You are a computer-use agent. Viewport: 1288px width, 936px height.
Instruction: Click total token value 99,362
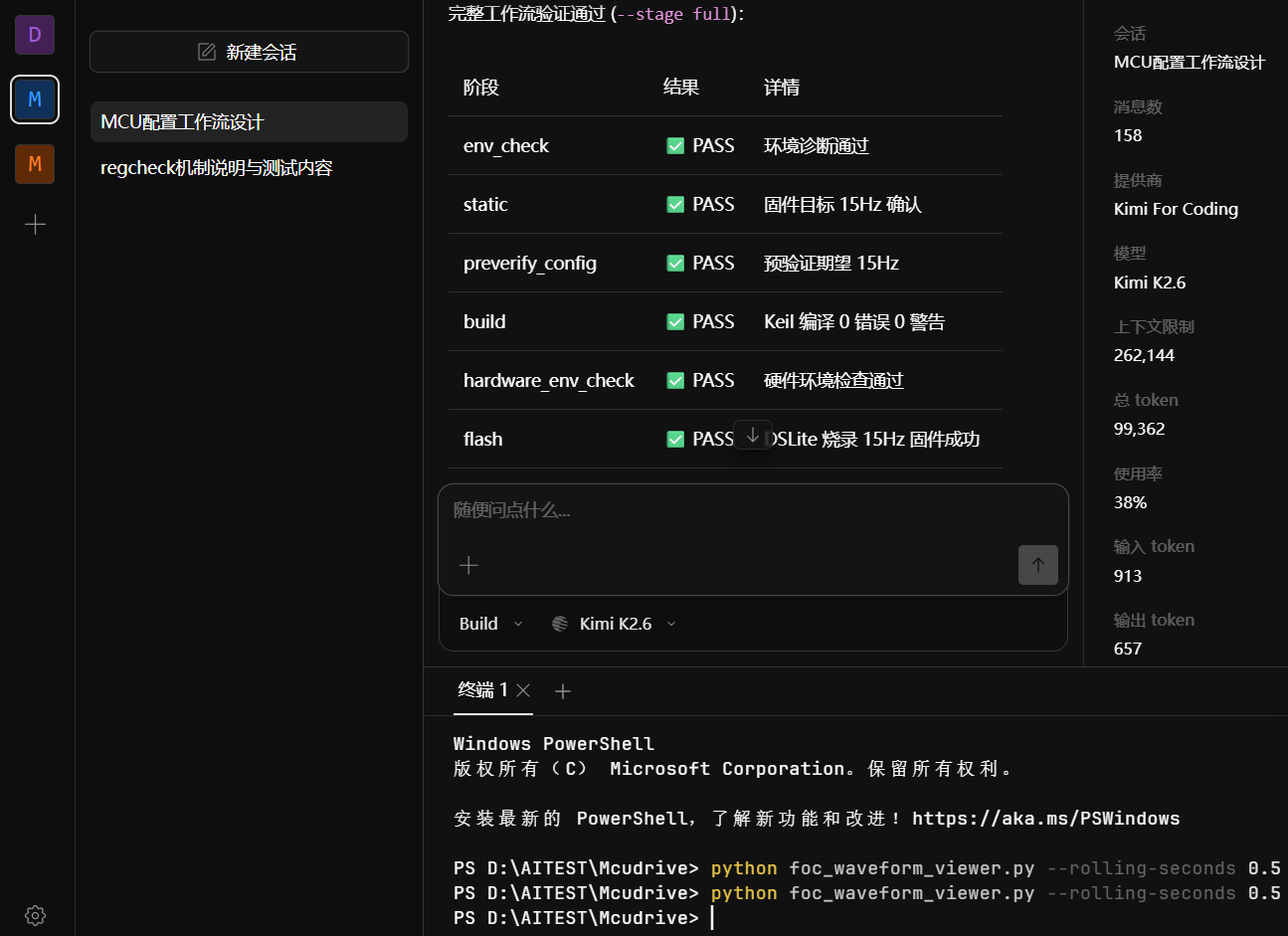1139,430
